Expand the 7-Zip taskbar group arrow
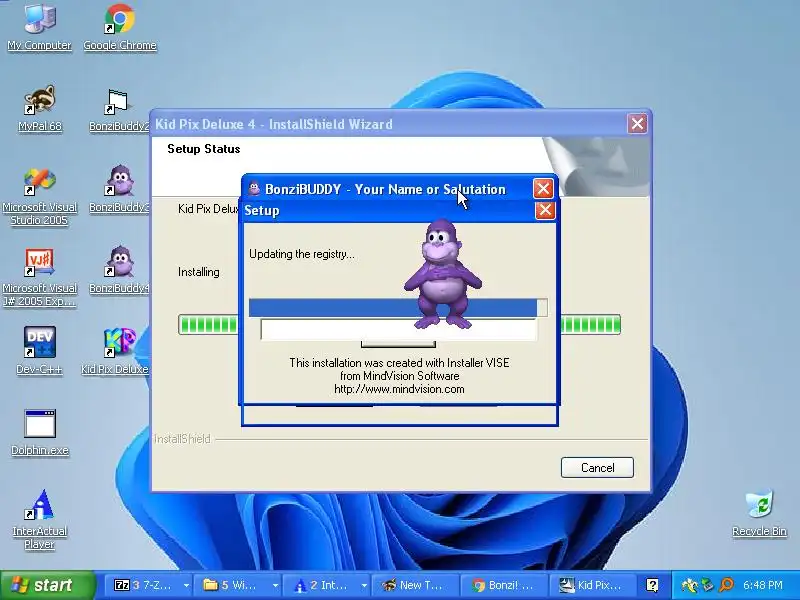The height and width of the screenshot is (600, 800). pos(186,586)
